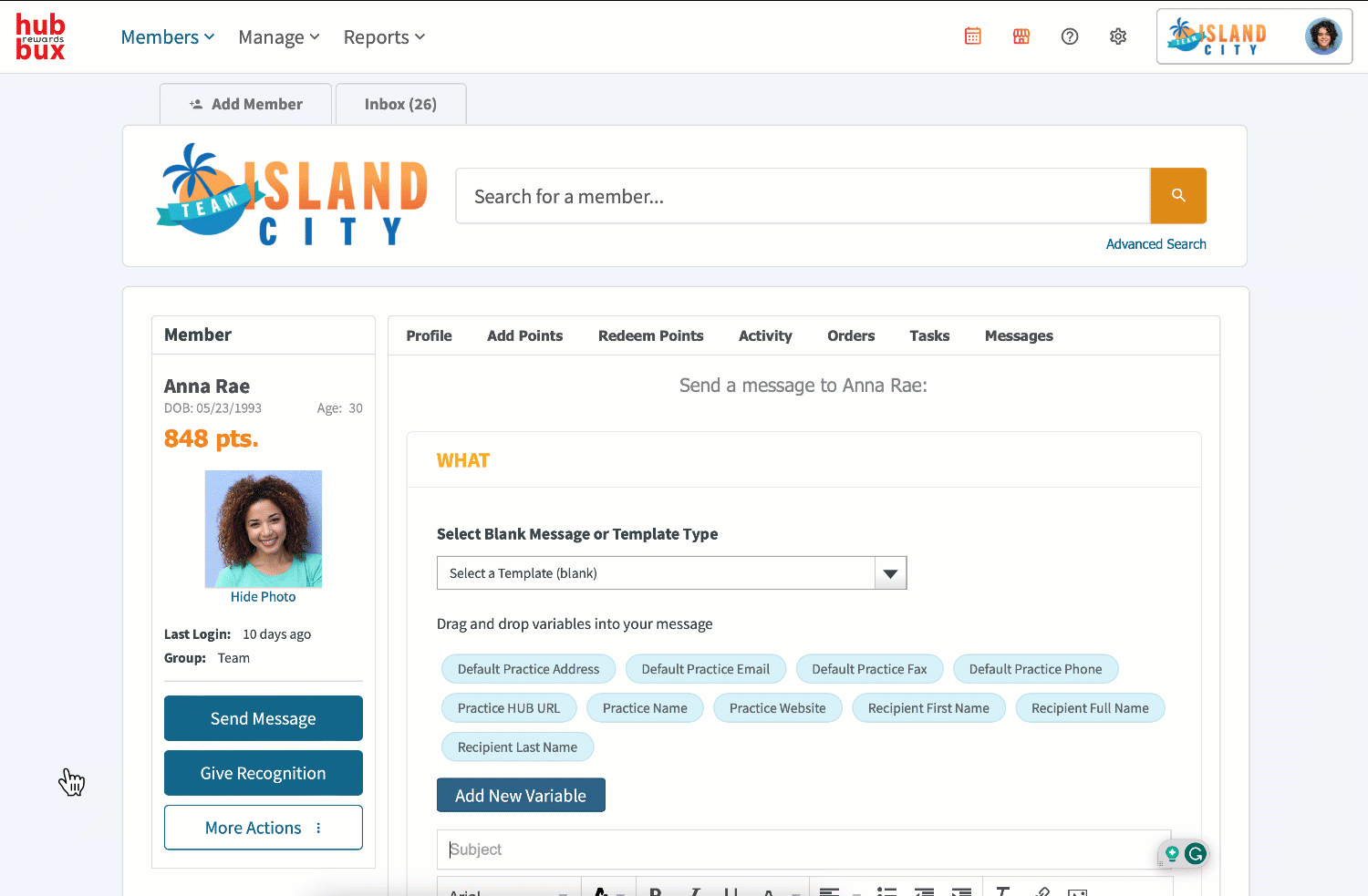Open the Reports dropdown menu
The height and width of the screenshot is (896, 1368).
tap(384, 37)
